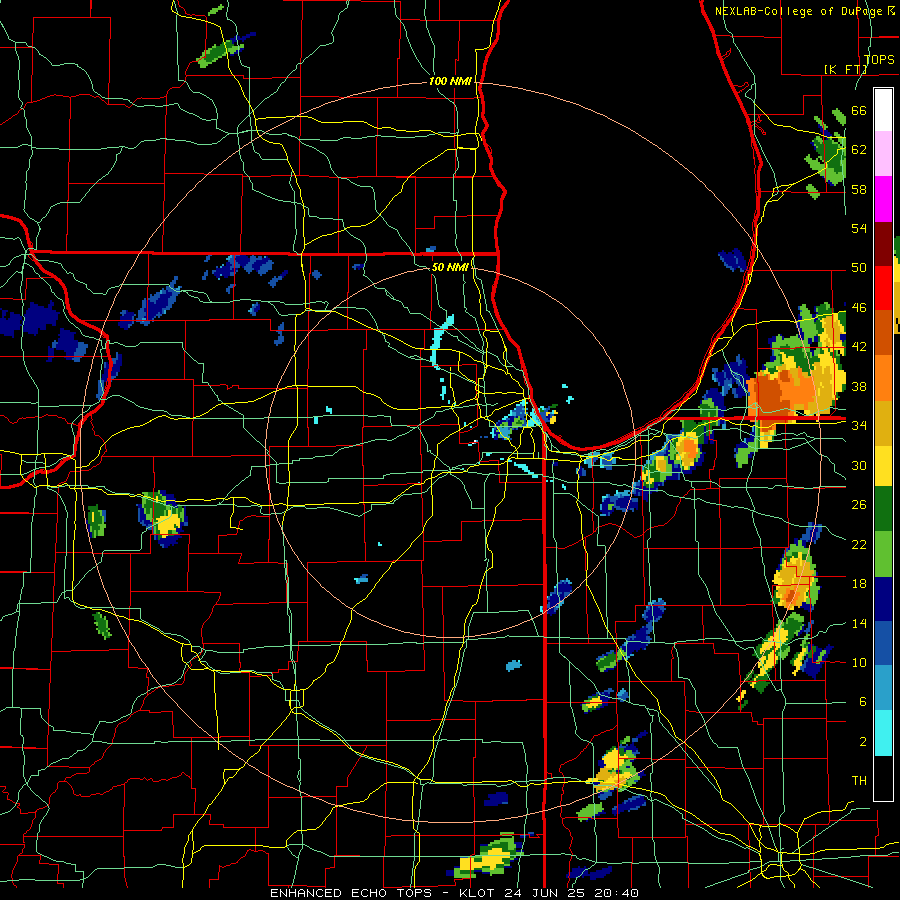Click the 100 NMI range ring label
Viewport: 900px width, 900px height.
(x=450, y=82)
